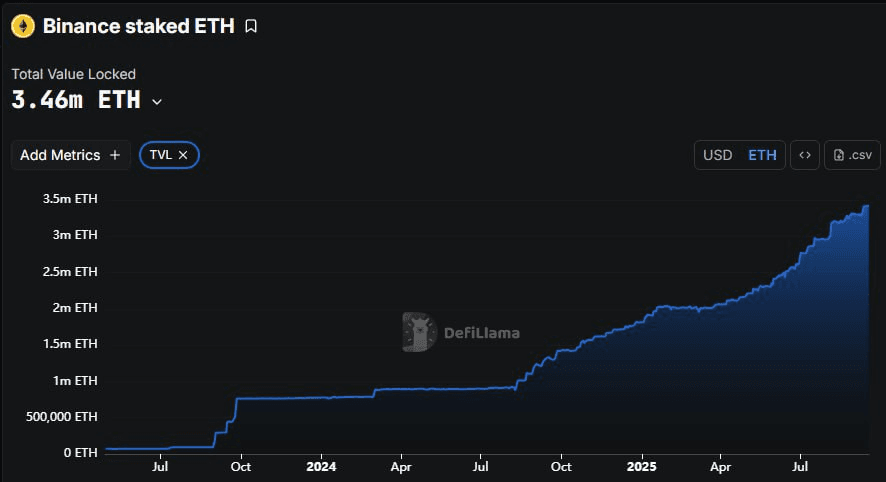Select the TVL metric chip label
The height and width of the screenshot is (482, 886).
tap(160, 155)
